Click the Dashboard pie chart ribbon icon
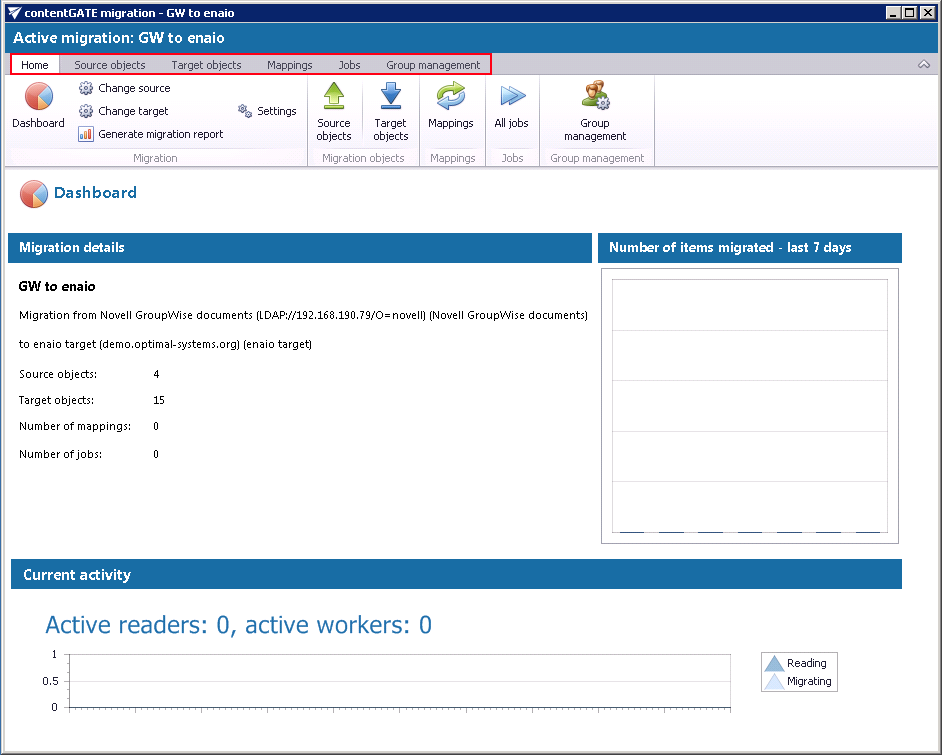The width and height of the screenshot is (942, 755). (38, 98)
